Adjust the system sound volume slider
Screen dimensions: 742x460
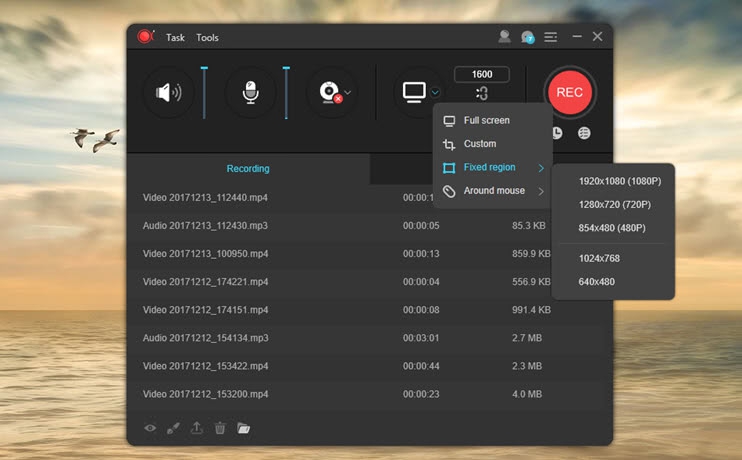click(204, 90)
